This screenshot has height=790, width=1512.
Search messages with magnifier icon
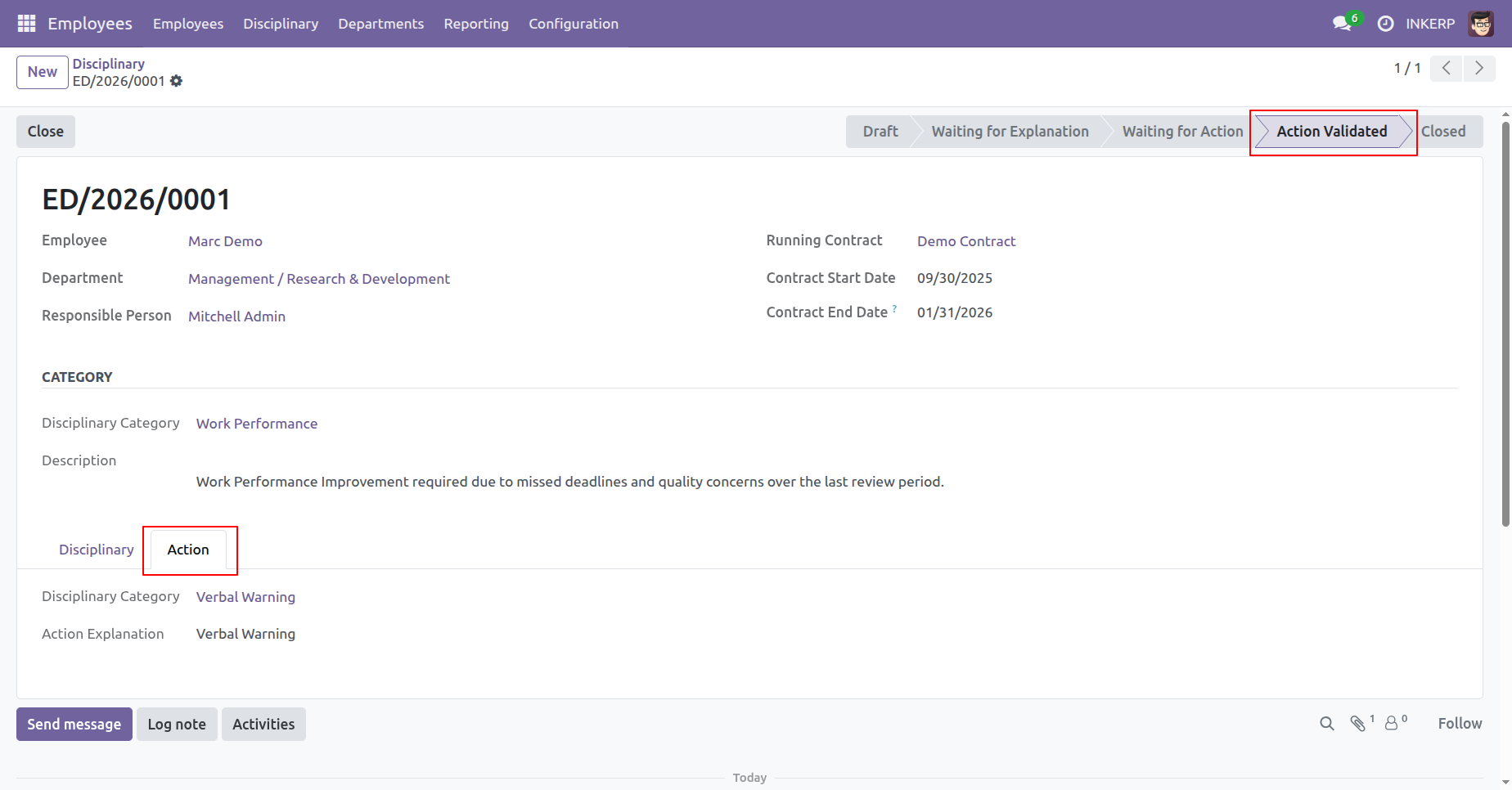pyautogui.click(x=1327, y=724)
